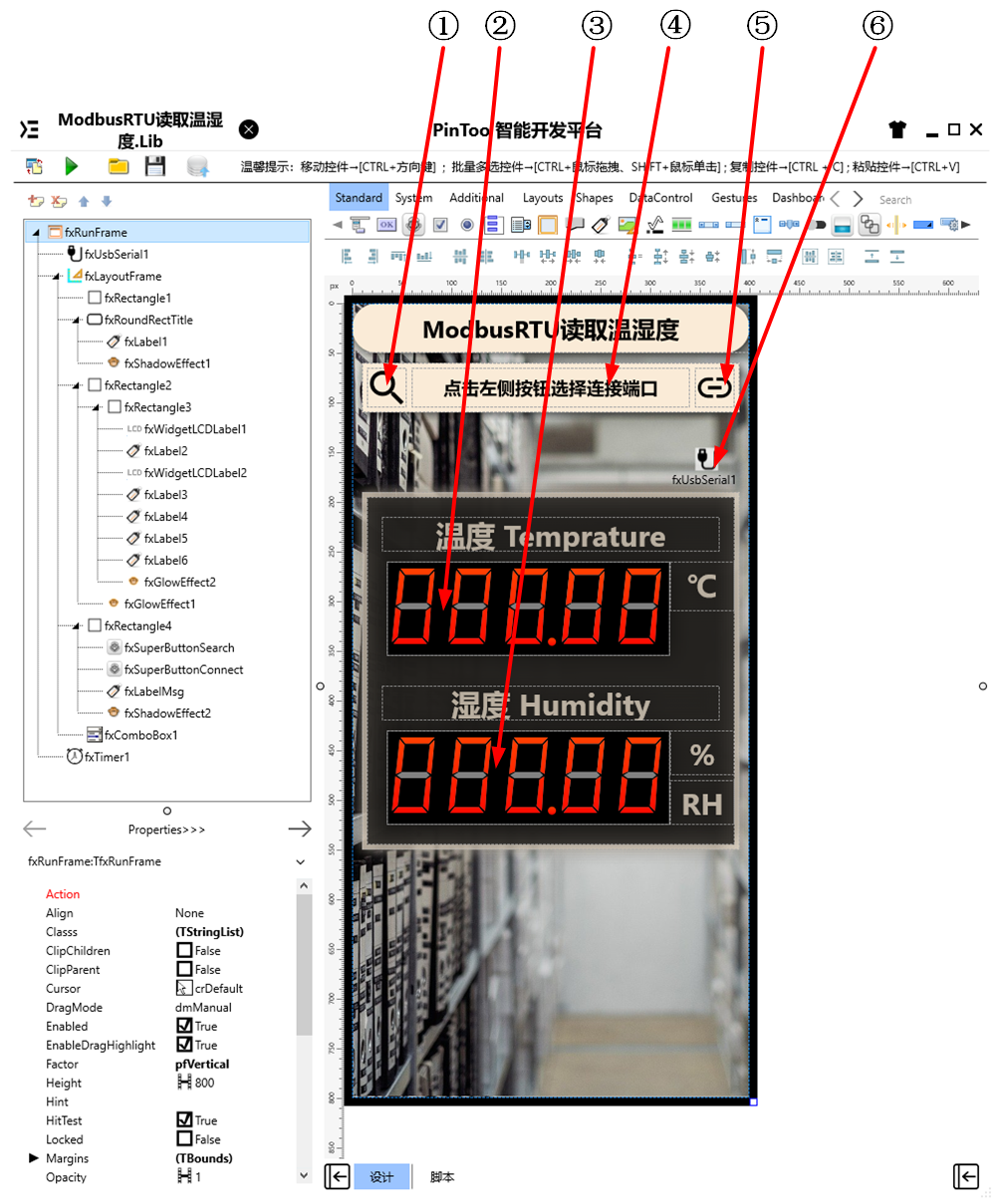This screenshot has height=1204, width=999.
Task: Collapse the fxRunFrame tree node
Action: [37, 233]
